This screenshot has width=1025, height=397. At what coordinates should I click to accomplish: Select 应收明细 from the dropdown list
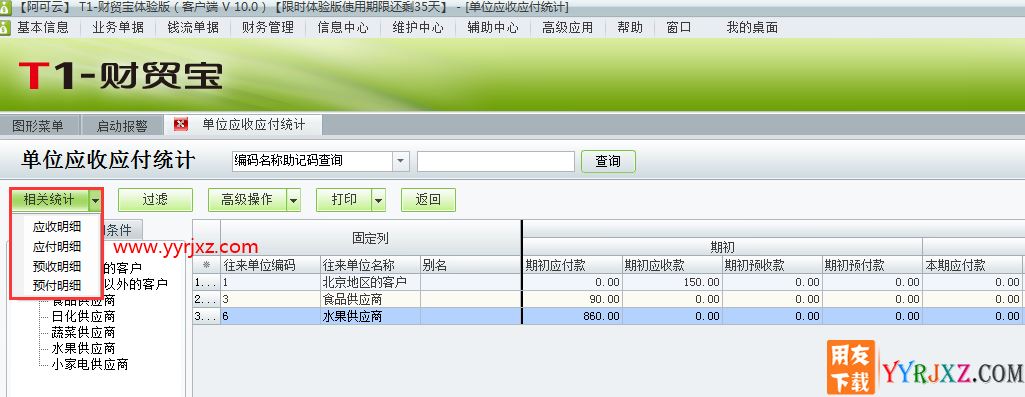(x=57, y=227)
